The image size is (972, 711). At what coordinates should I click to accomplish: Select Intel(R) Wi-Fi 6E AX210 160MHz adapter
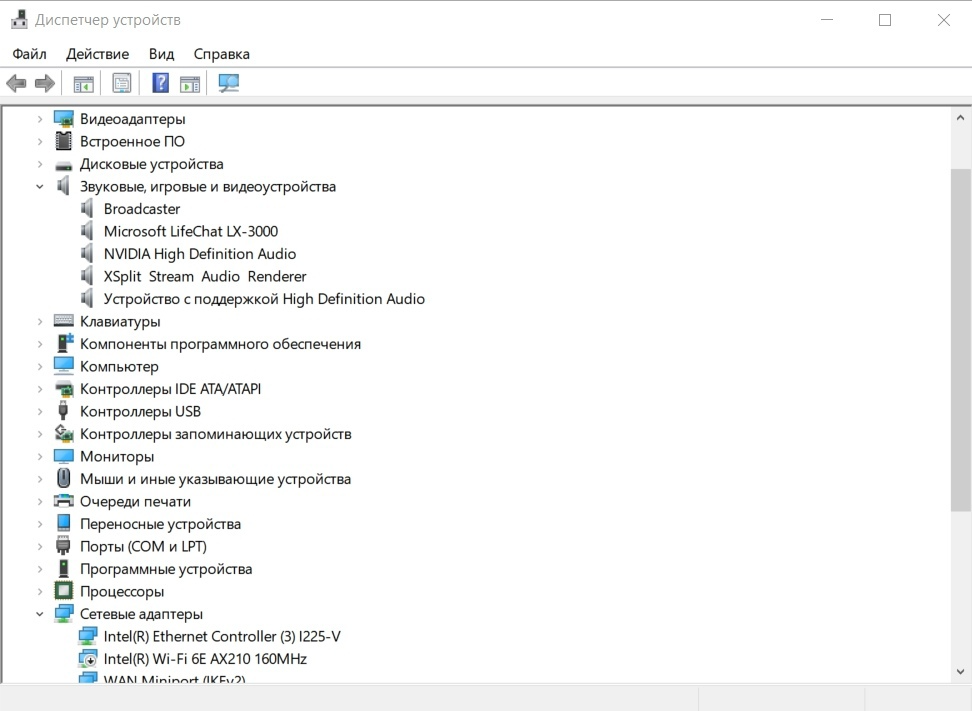(x=205, y=659)
